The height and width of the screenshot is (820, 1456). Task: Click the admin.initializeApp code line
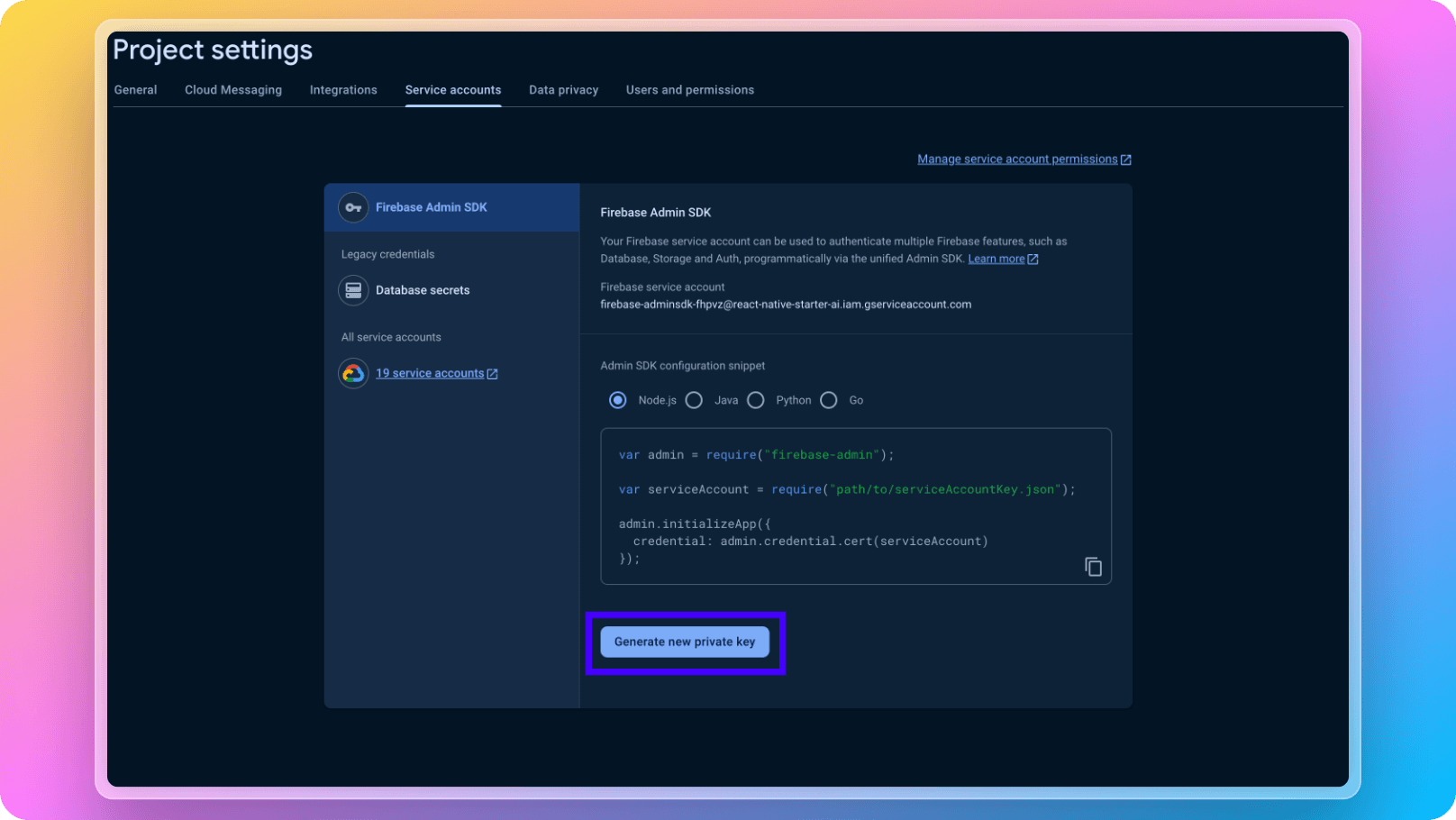click(695, 524)
